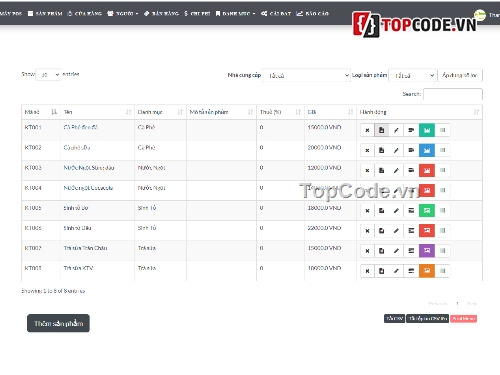This screenshot has width=500, height=375.
Task: Click the Thêm sản phẩm button
Action: [58, 323]
